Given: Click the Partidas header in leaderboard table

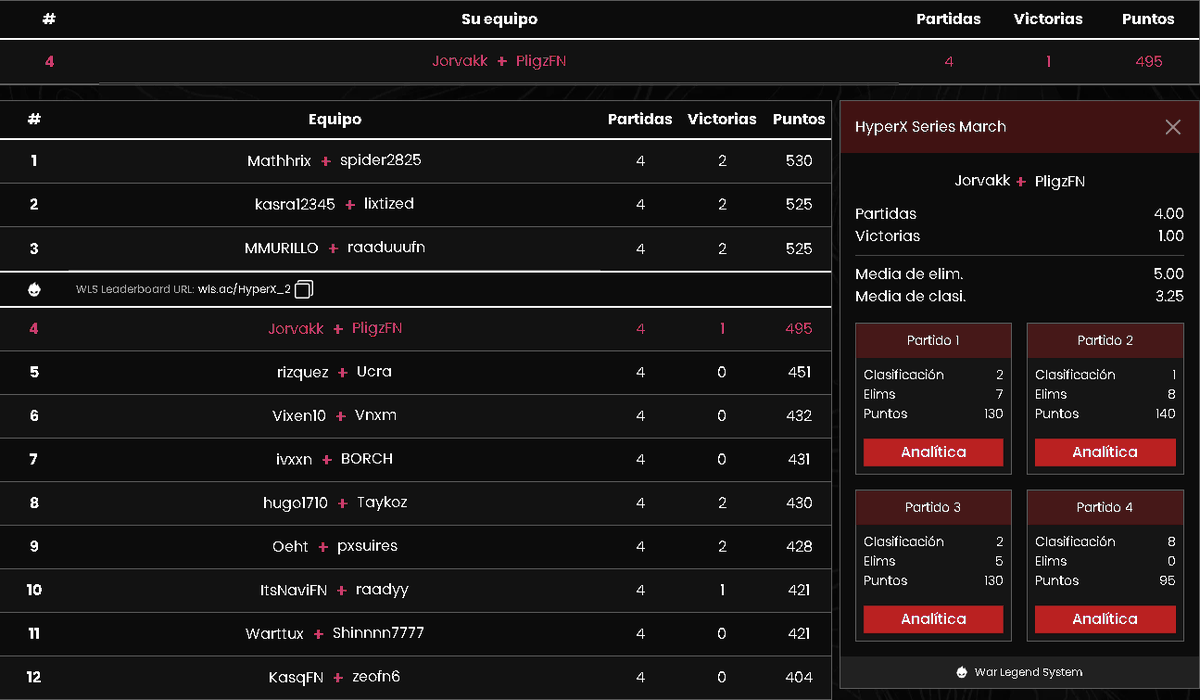Looking at the screenshot, I should pyautogui.click(x=640, y=119).
